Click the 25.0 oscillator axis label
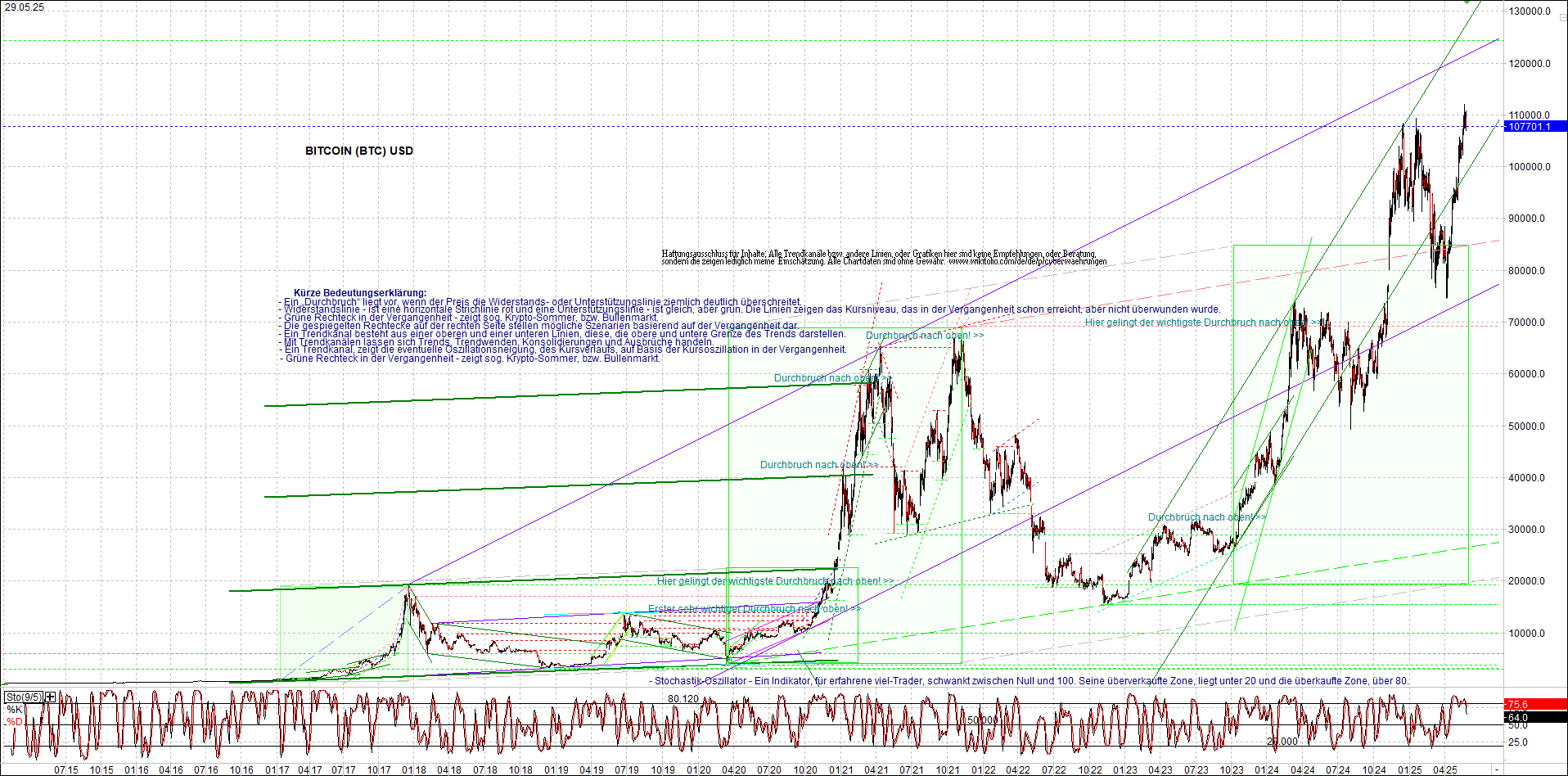The width and height of the screenshot is (1568, 776). point(1518,742)
